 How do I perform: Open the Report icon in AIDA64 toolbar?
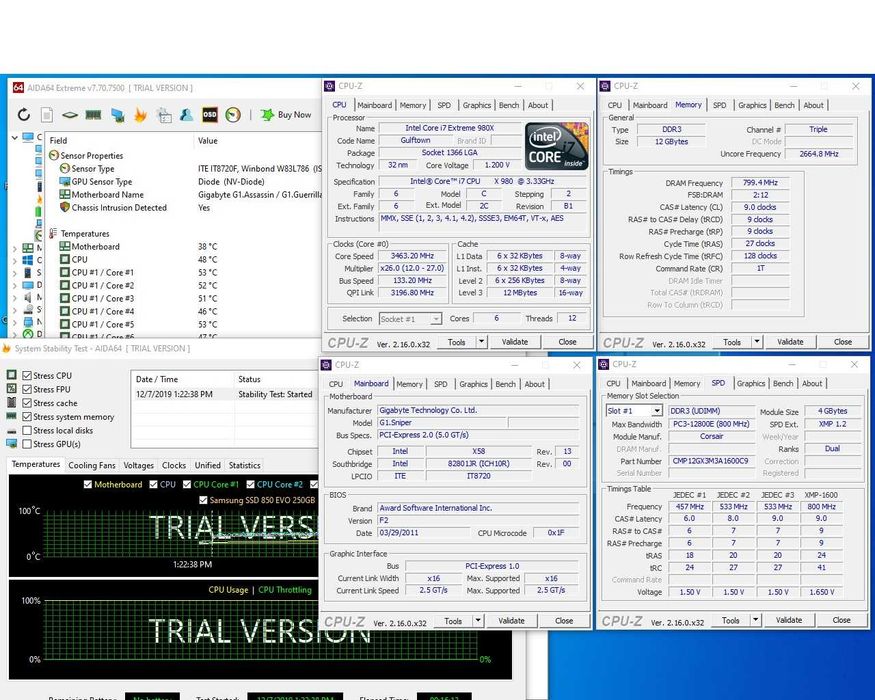47,115
